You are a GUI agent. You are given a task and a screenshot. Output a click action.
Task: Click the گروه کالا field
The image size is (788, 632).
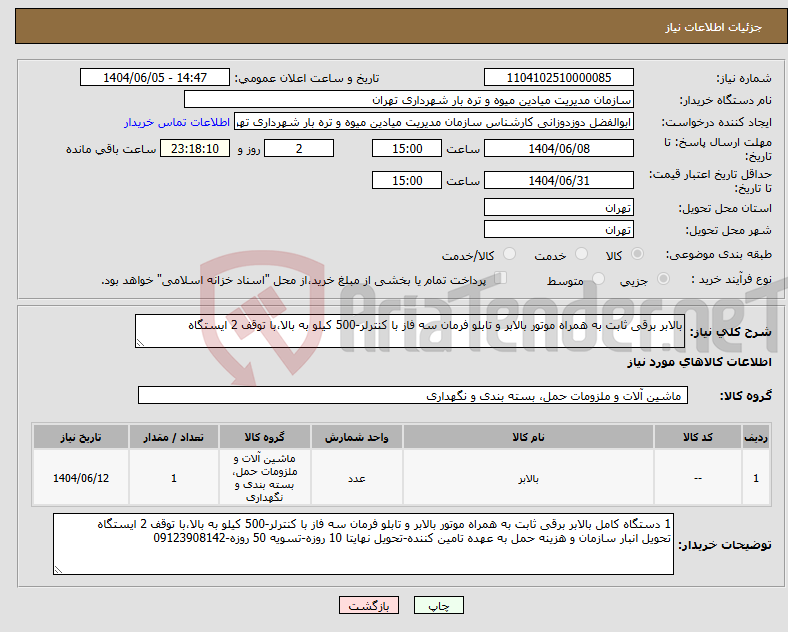[413, 395]
